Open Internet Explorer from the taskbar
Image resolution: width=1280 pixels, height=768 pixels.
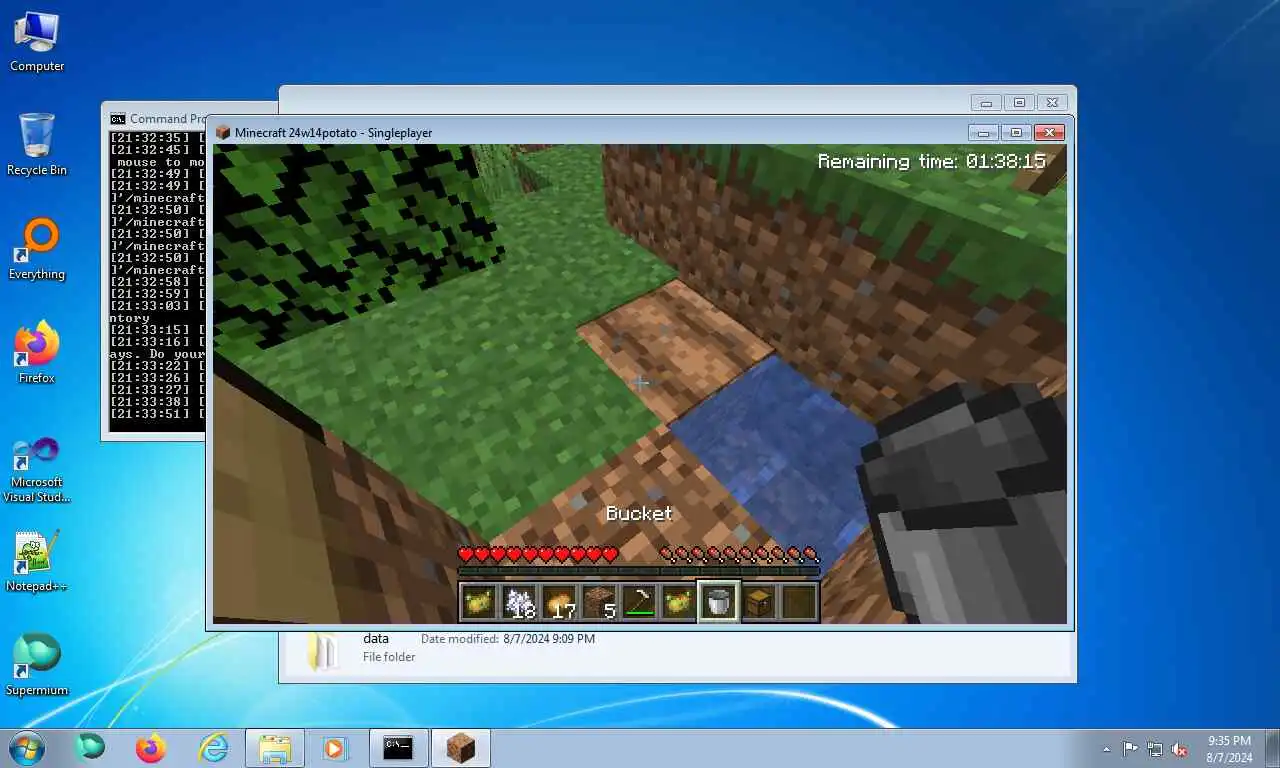[x=213, y=747]
